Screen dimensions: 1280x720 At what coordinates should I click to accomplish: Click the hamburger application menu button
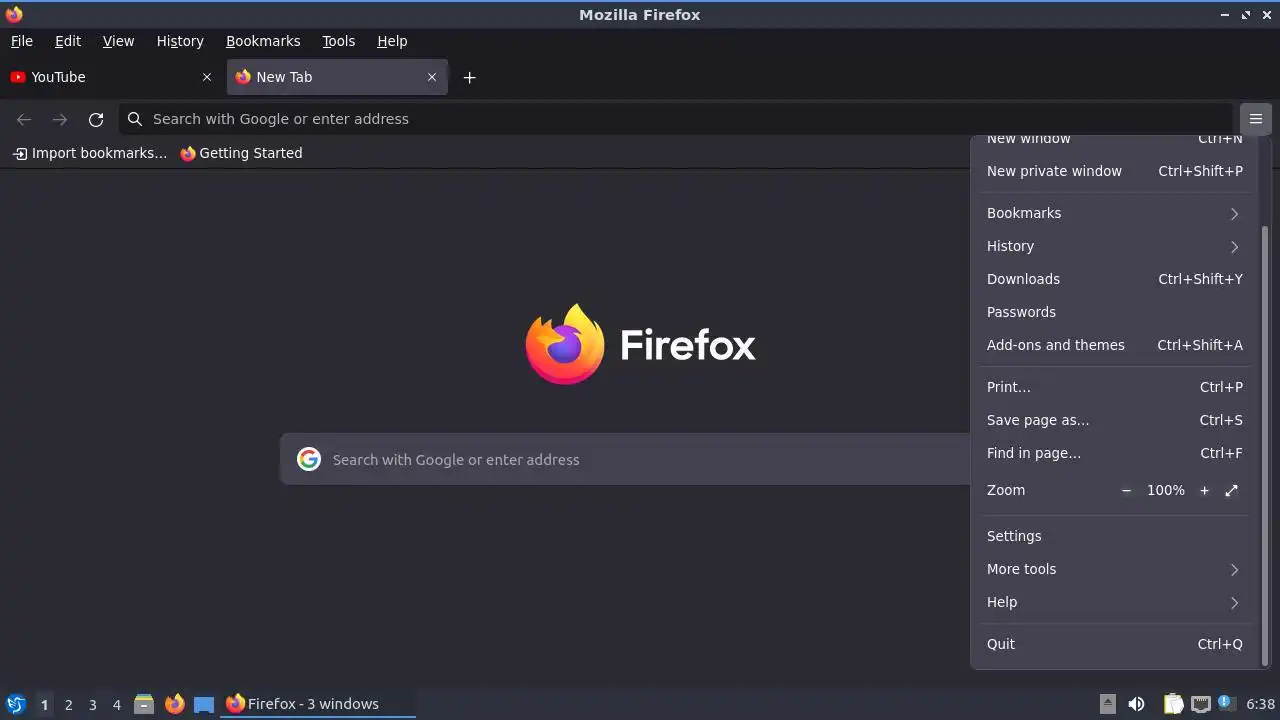click(x=1255, y=119)
